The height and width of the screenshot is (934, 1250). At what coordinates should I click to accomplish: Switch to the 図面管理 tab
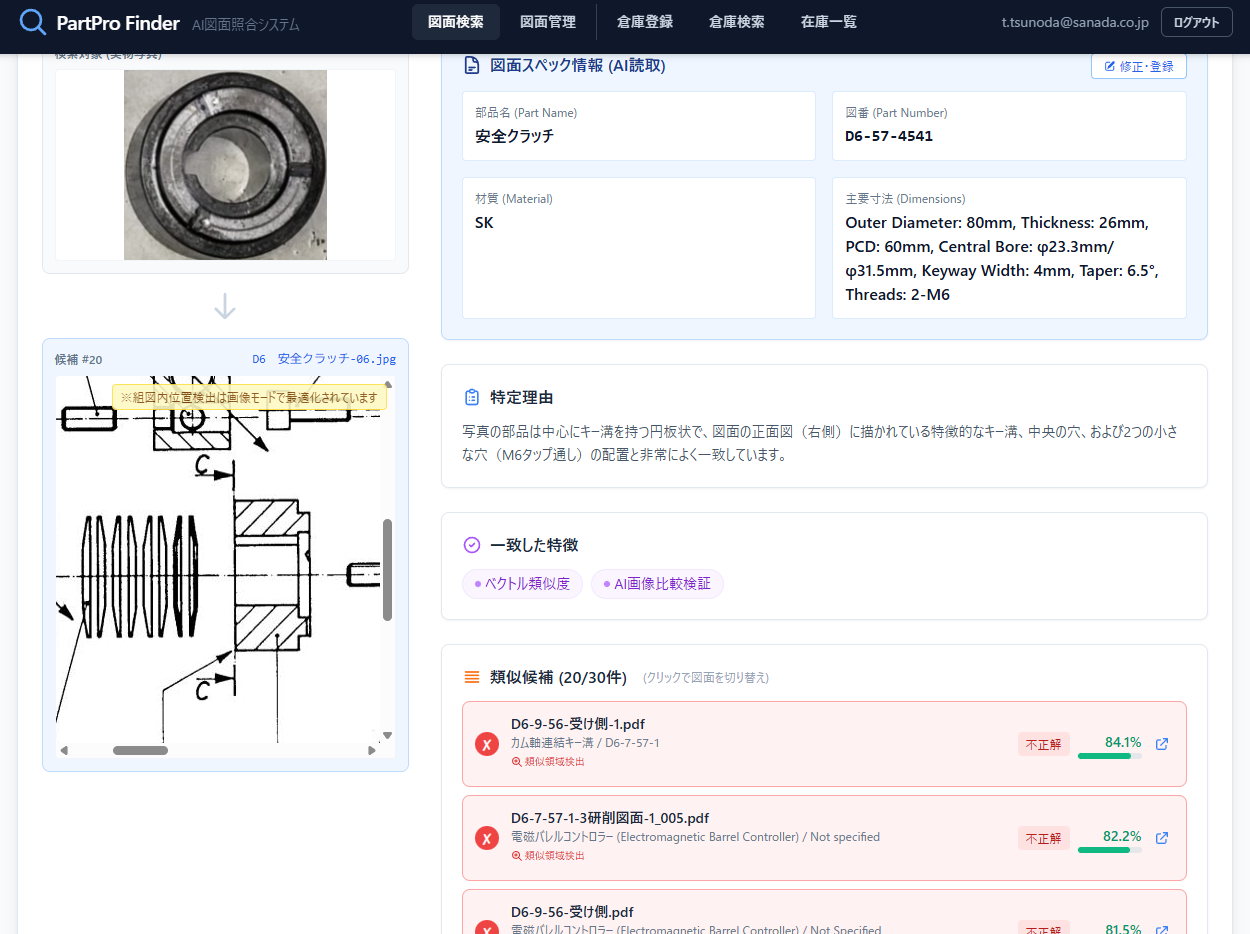549,21
